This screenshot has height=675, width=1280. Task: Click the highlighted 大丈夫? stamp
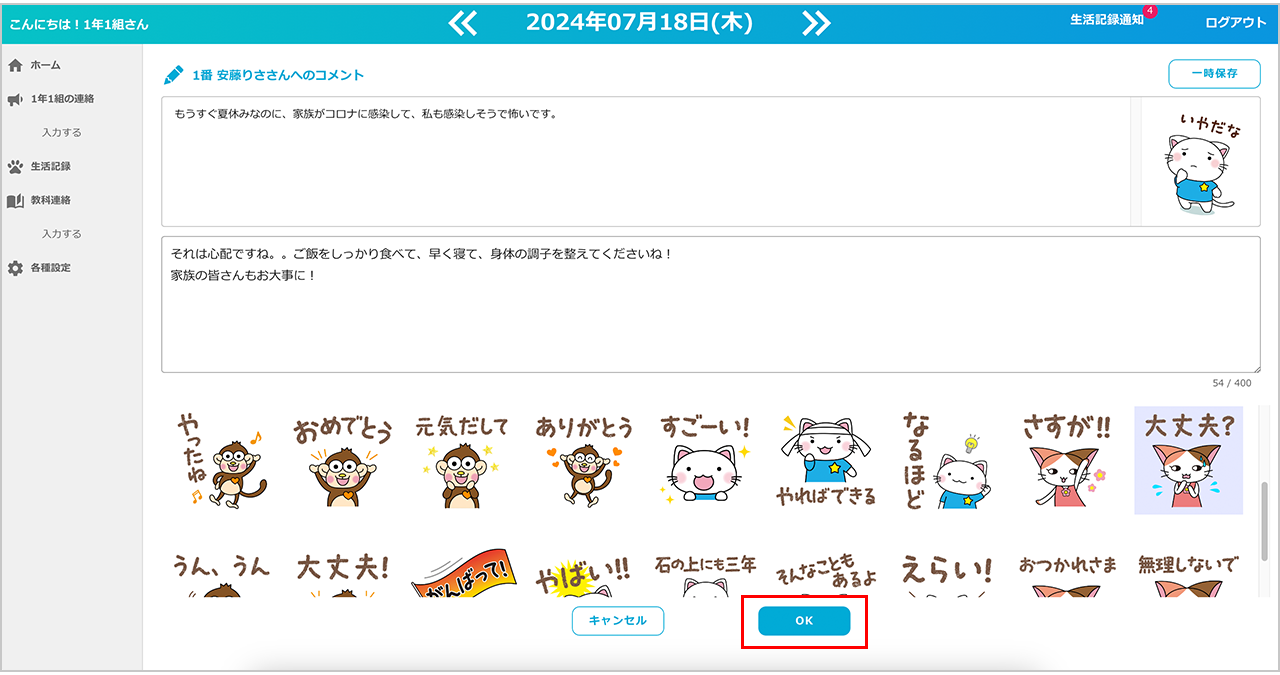click(1188, 461)
